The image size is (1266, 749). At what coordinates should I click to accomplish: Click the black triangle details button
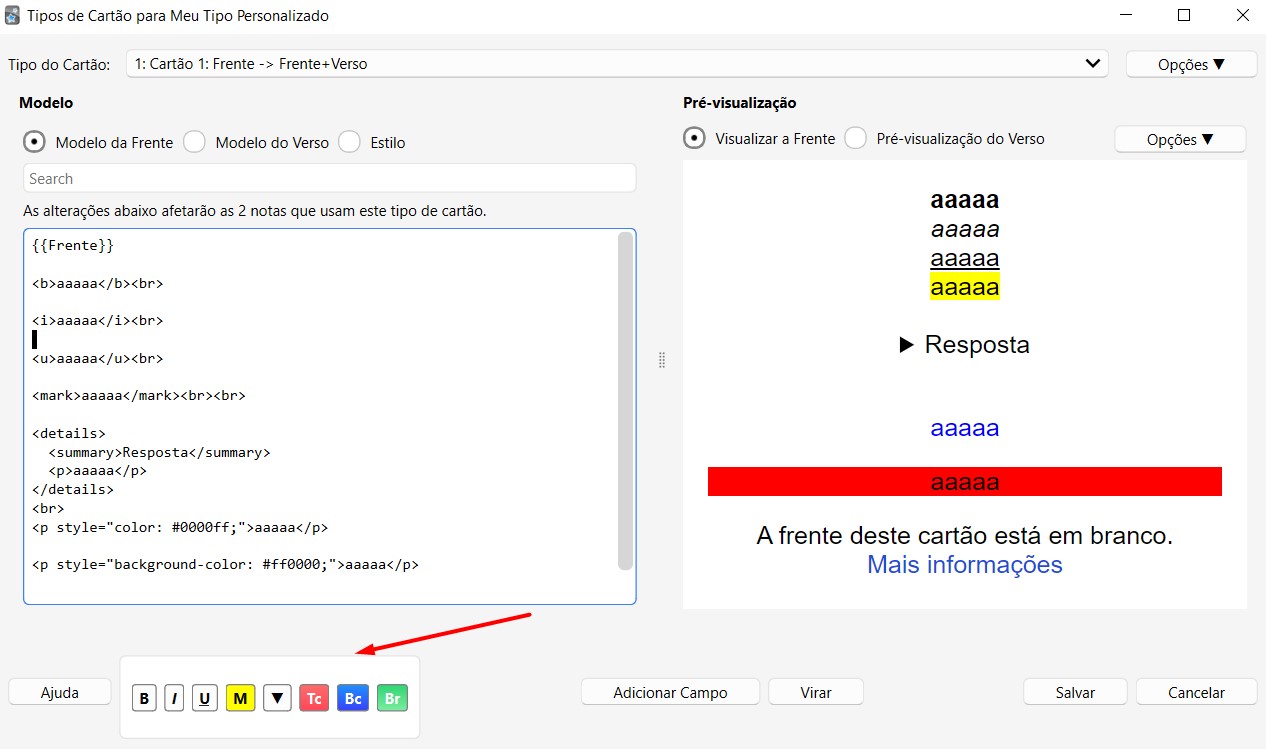[x=277, y=698]
